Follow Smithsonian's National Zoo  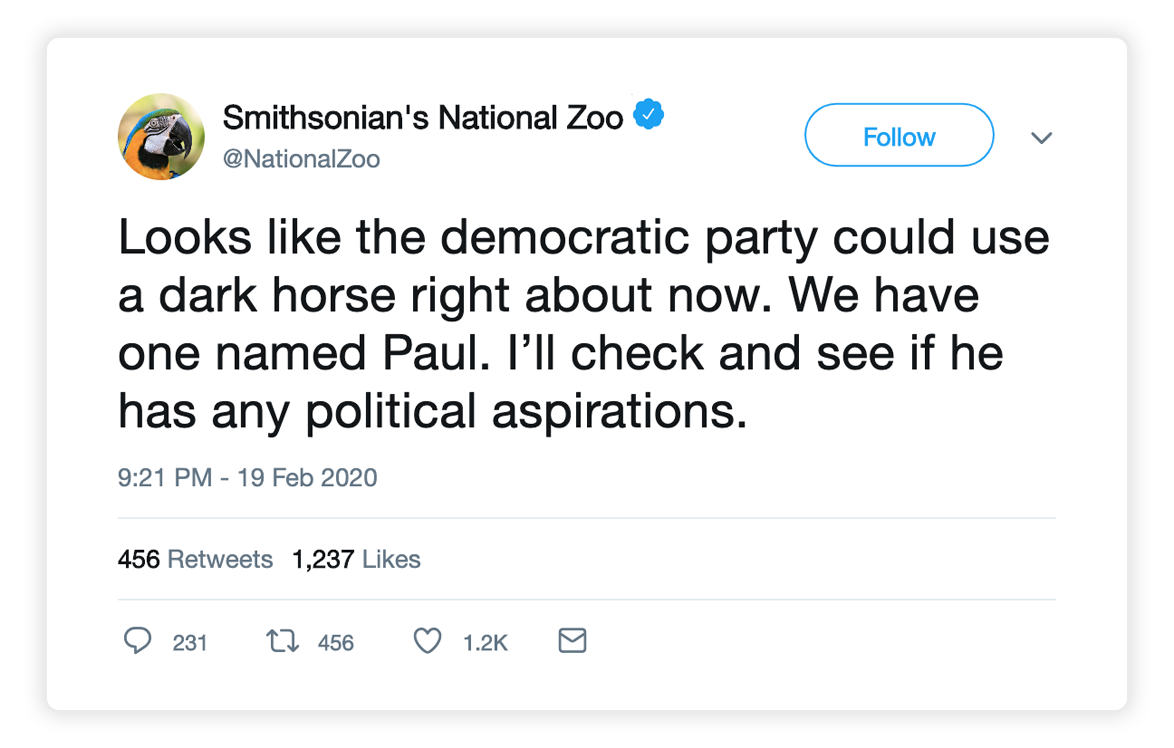click(898, 136)
